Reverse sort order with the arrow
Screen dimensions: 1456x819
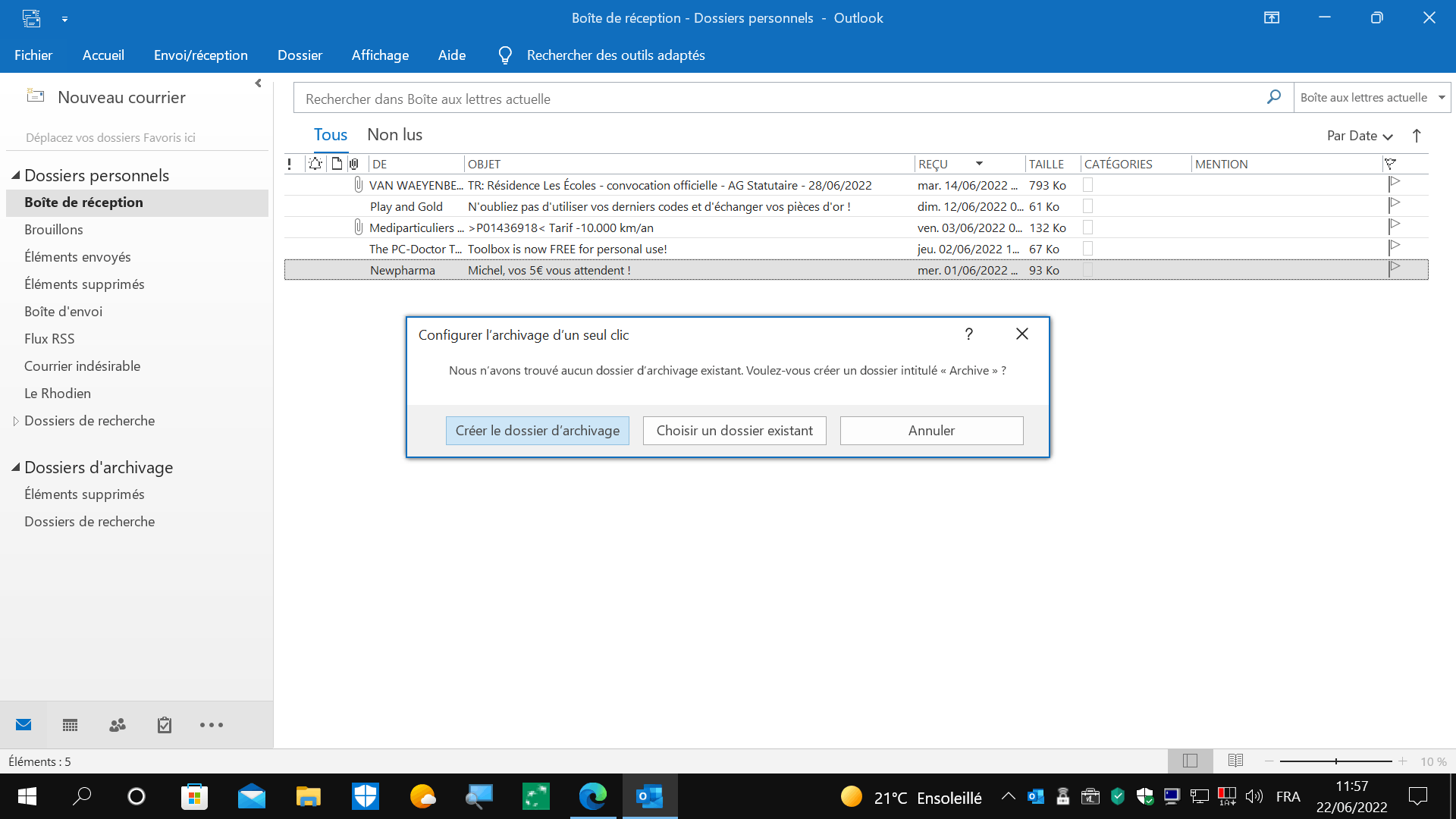[x=1417, y=136]
